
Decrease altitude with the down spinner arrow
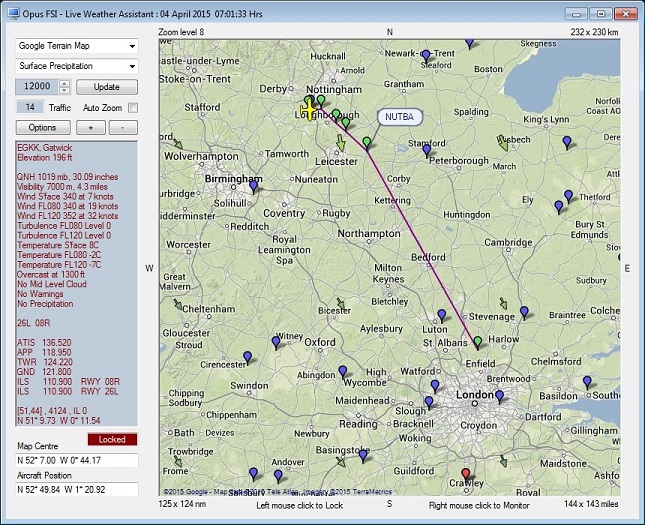(x=65, y=91)
